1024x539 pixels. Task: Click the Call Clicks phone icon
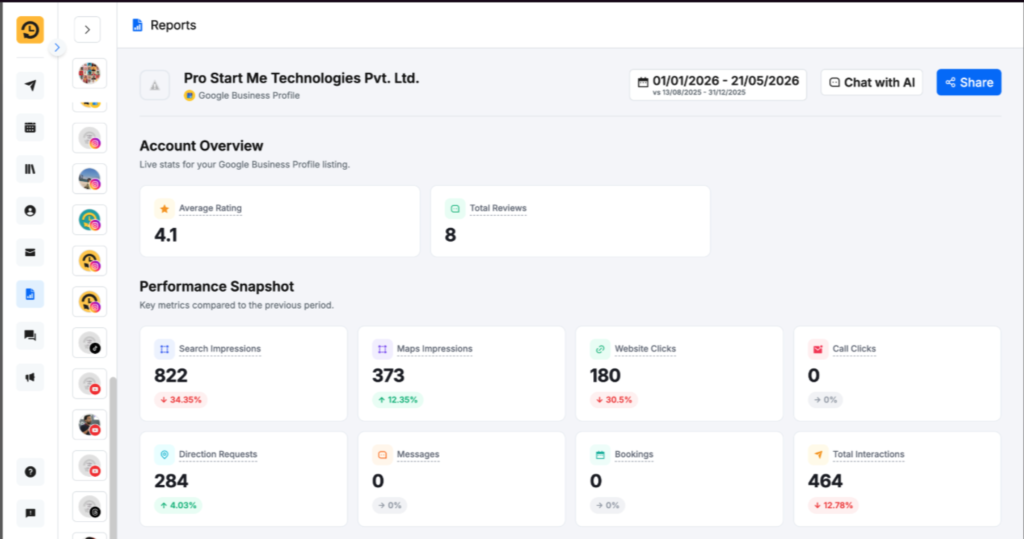click(x=818, y=349)
